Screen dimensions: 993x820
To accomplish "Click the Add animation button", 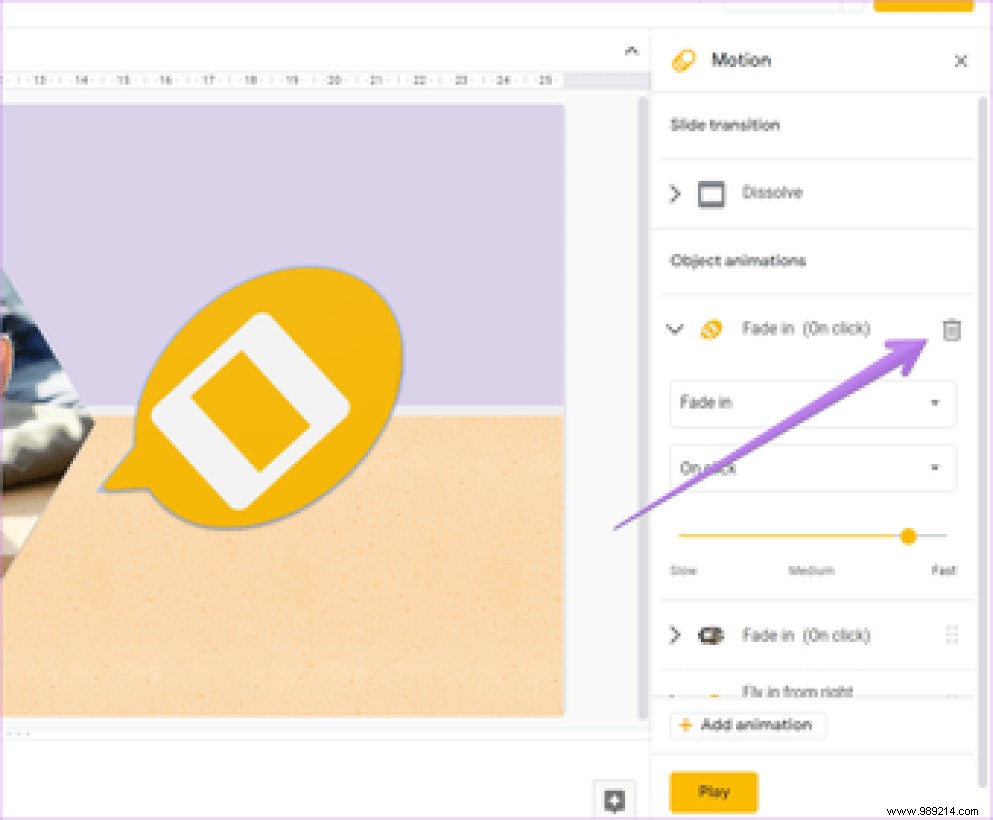I will click(747, 725).
